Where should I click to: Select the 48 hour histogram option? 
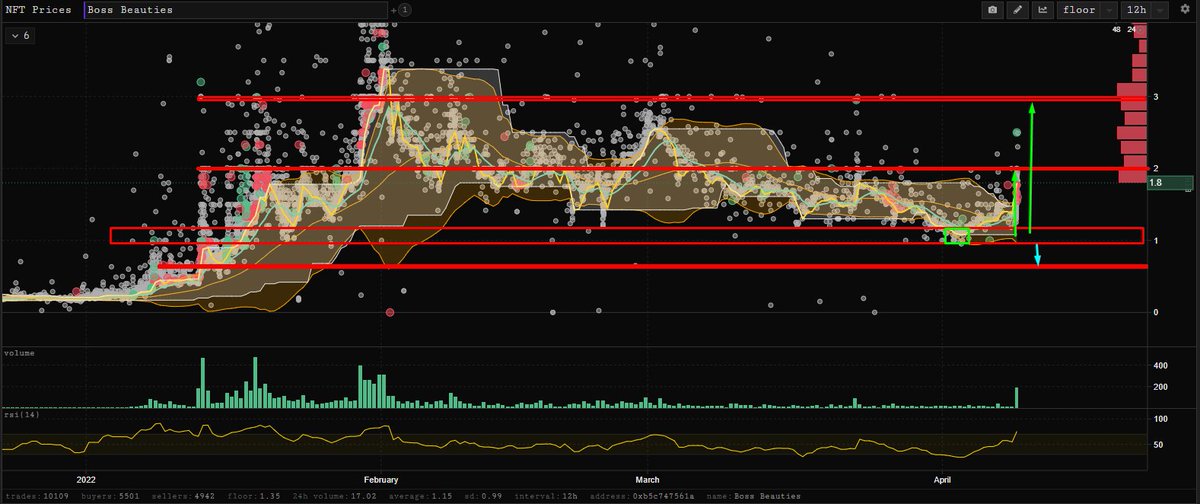1116,29
